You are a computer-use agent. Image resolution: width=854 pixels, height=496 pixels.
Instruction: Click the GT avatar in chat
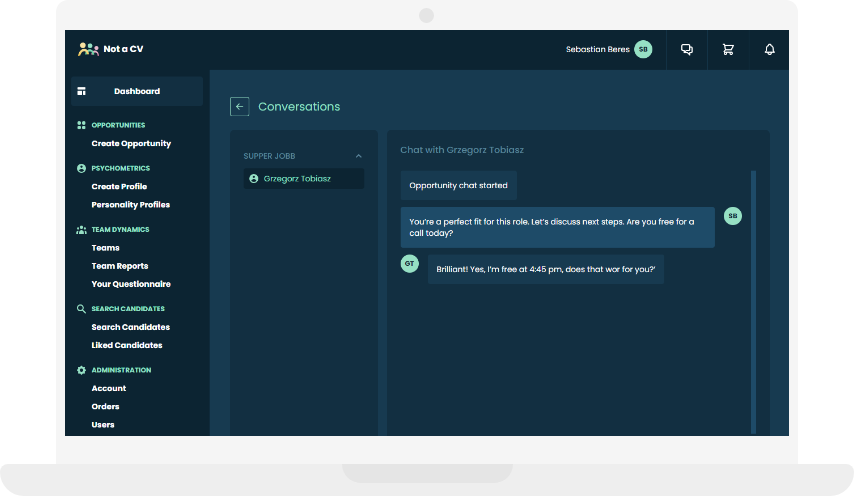pyautogui.click(x=409, y=264)
